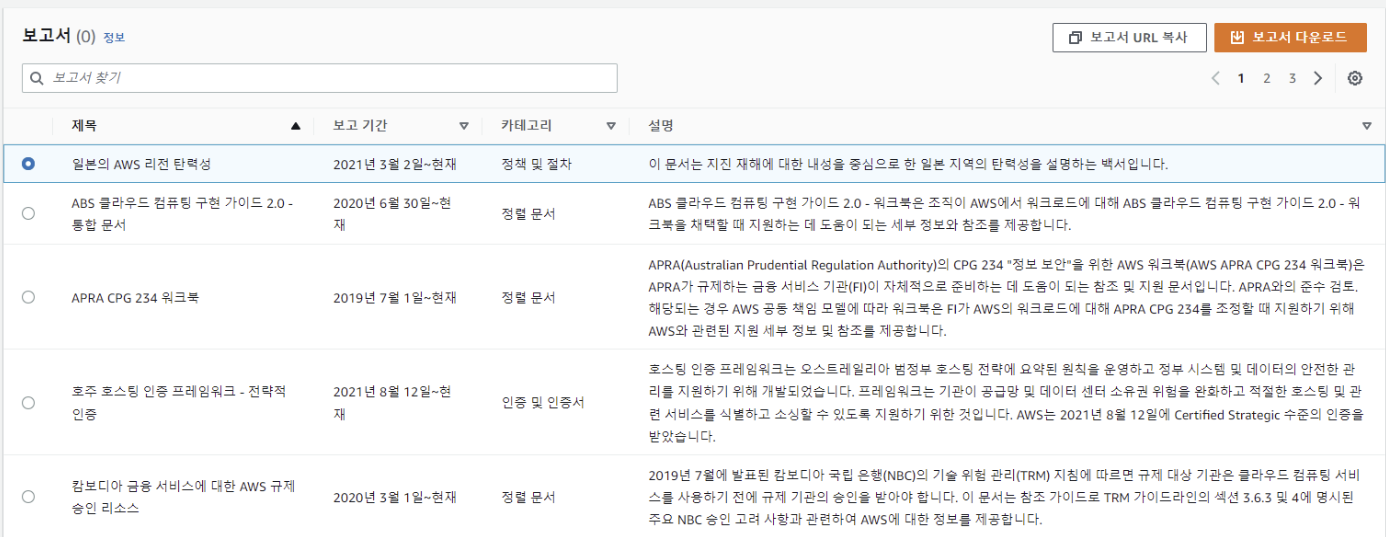Click the previous page left chevron
The height and width of the screenshot is (537, 1386).
pos(1216,78)
